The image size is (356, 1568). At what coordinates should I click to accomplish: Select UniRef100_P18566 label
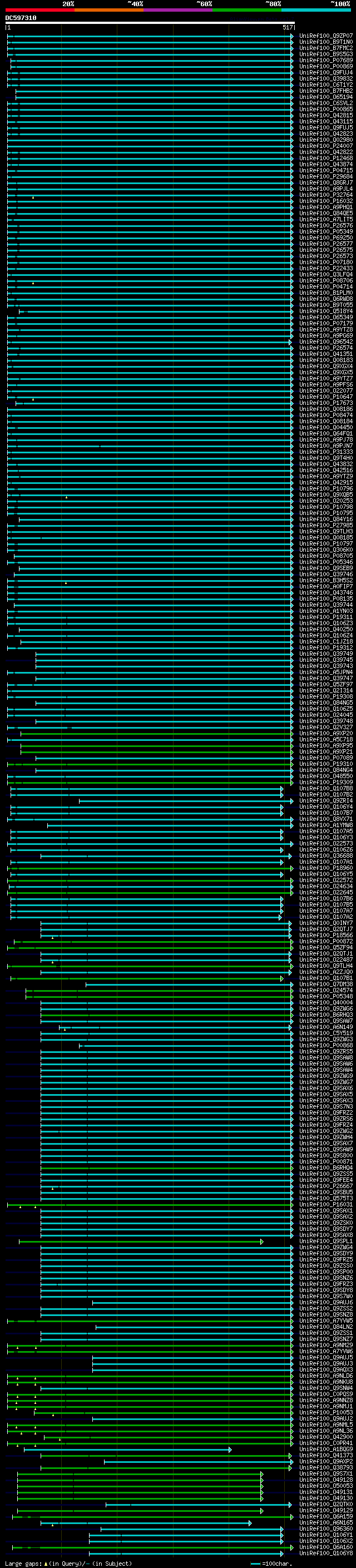pyautogui.click(x=326, y=935)
